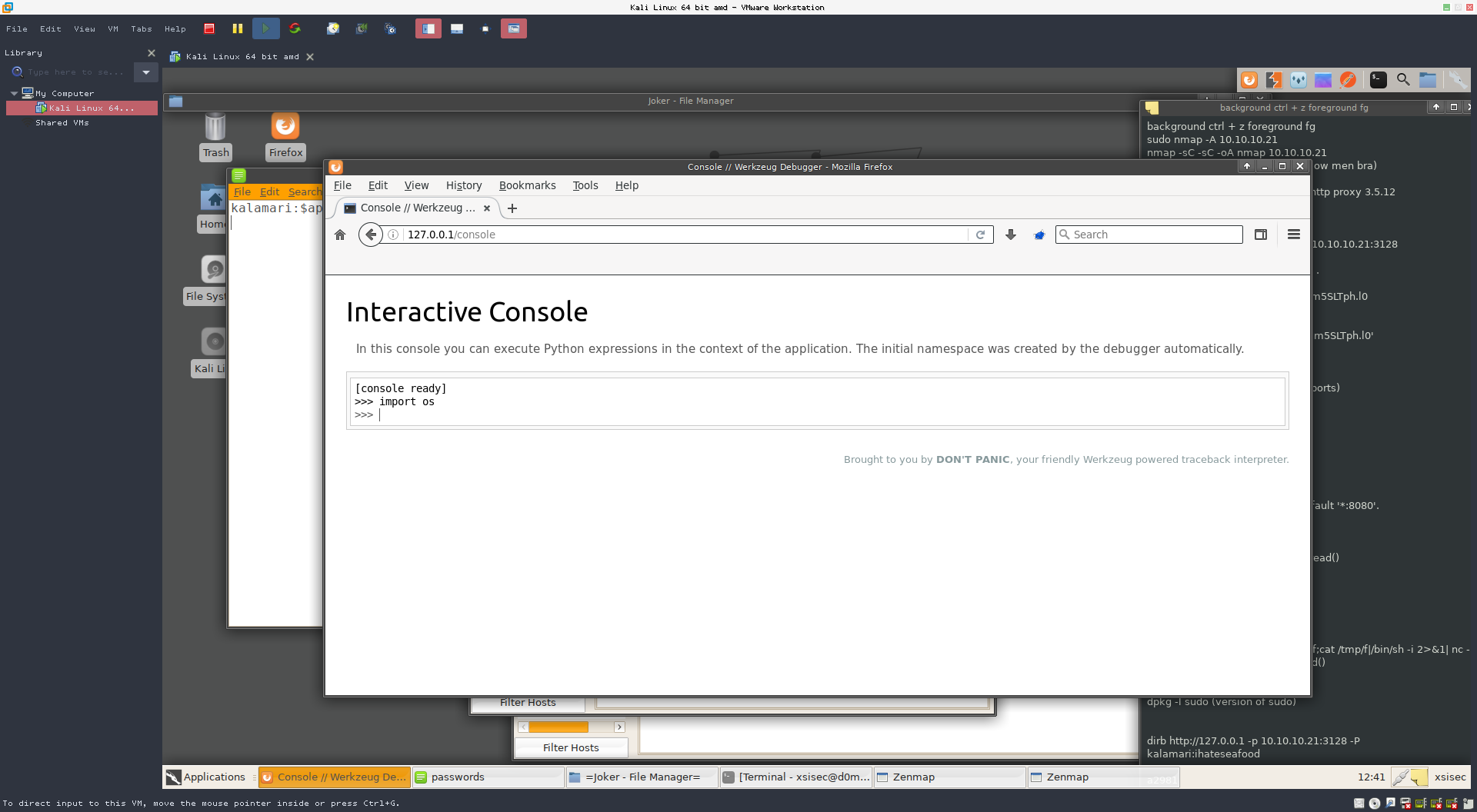
Task: Toggle the VMware library sidebar view icon
Action: (428, 28)
